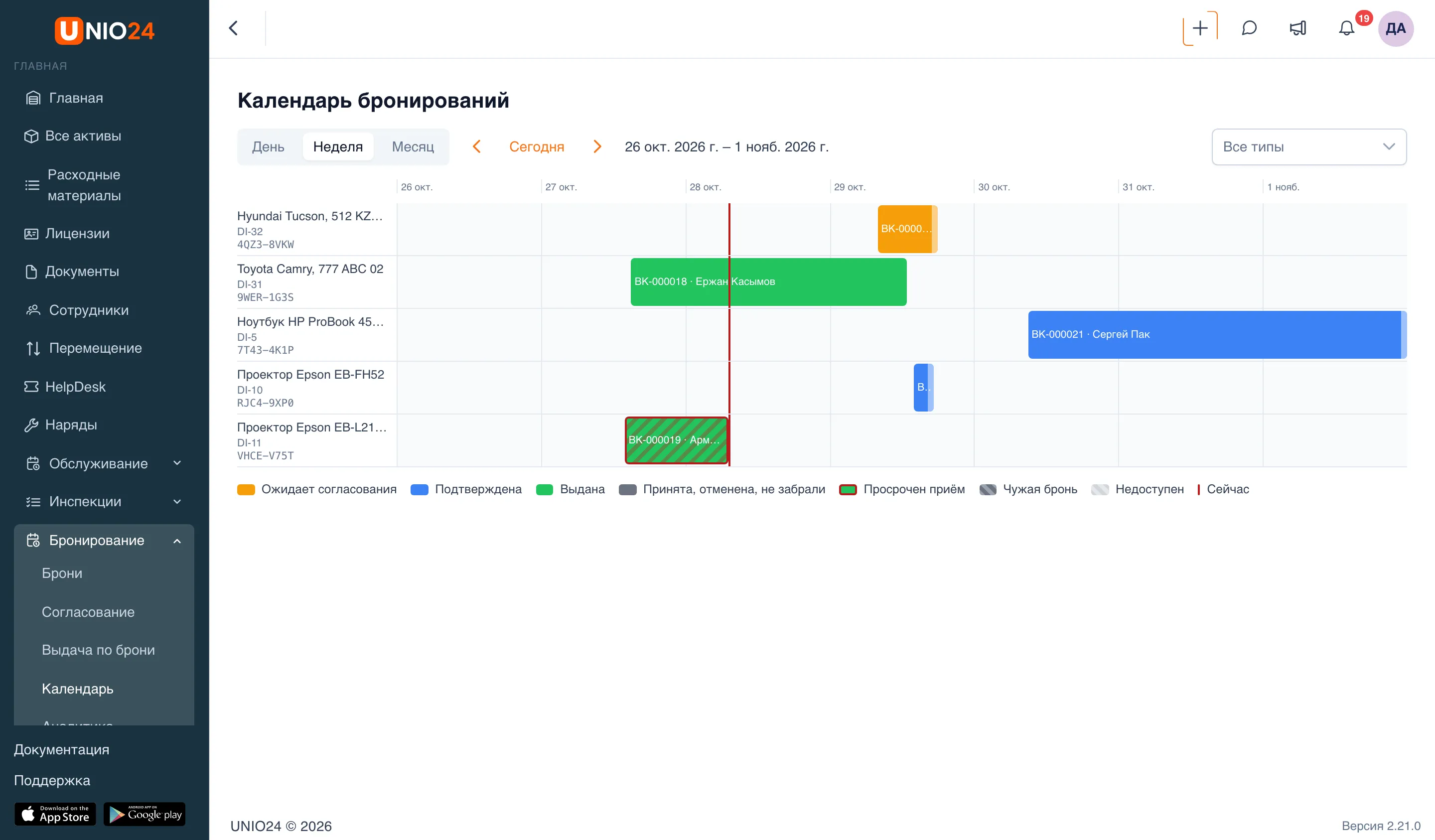Go back with the left arrow icon

(x=234, y=28)
